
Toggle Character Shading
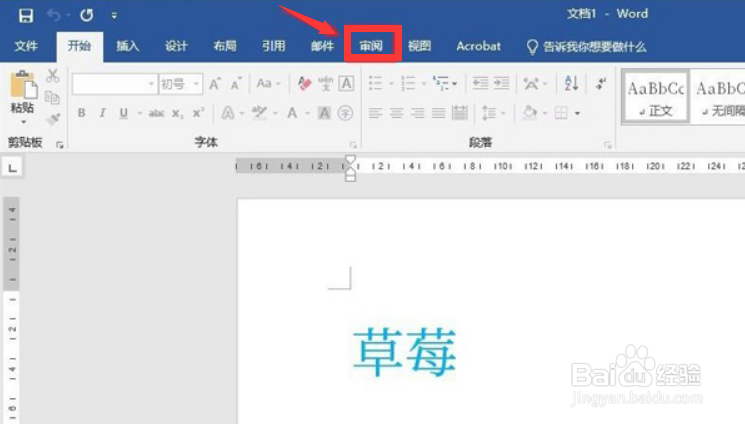325,113
